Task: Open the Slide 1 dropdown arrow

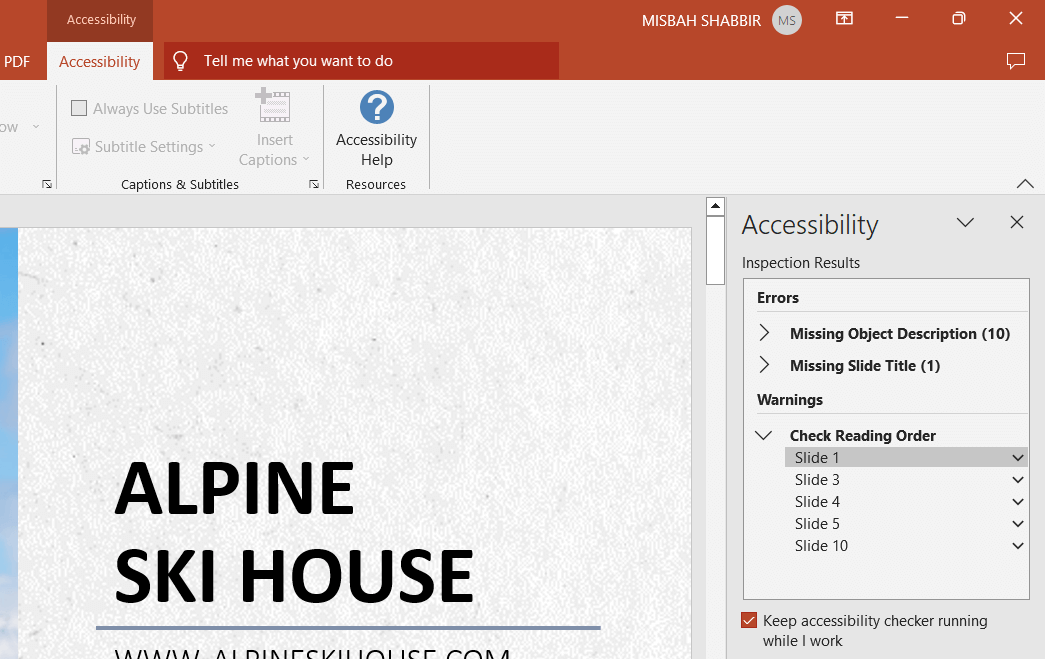Action: pos(1018,458)
